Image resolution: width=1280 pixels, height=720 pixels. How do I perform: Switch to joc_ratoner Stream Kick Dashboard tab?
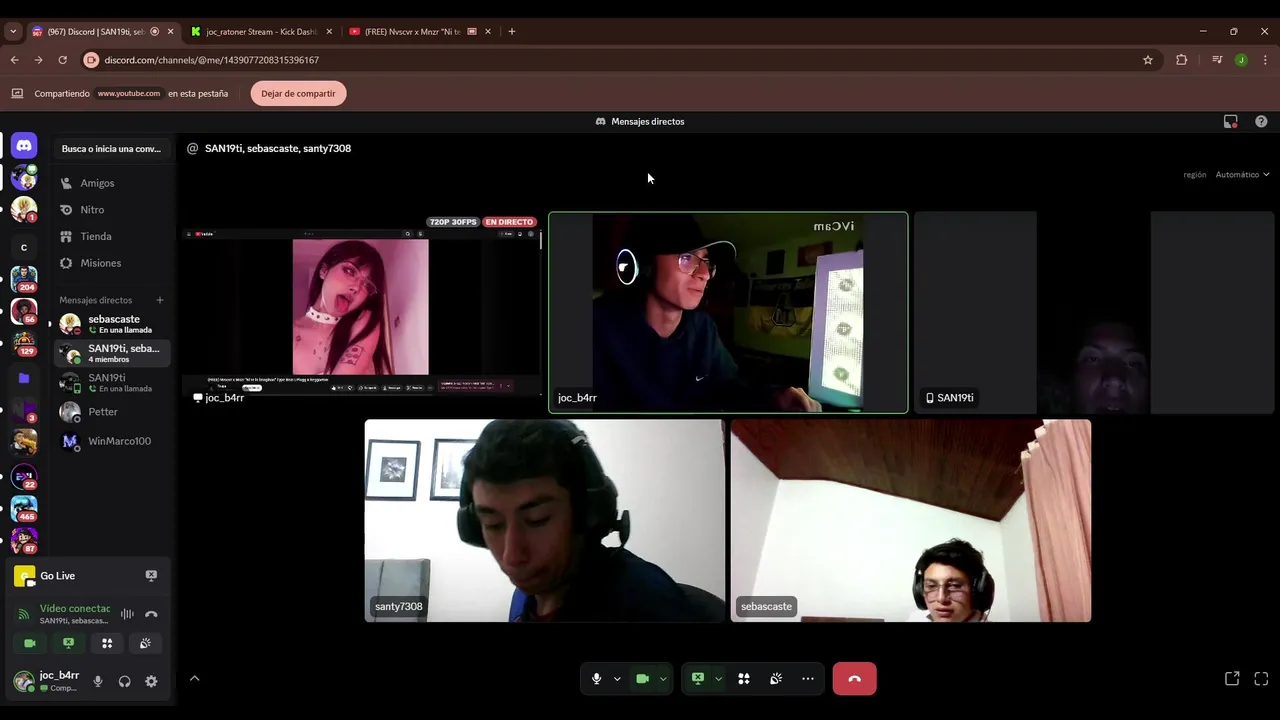[261, 31]
